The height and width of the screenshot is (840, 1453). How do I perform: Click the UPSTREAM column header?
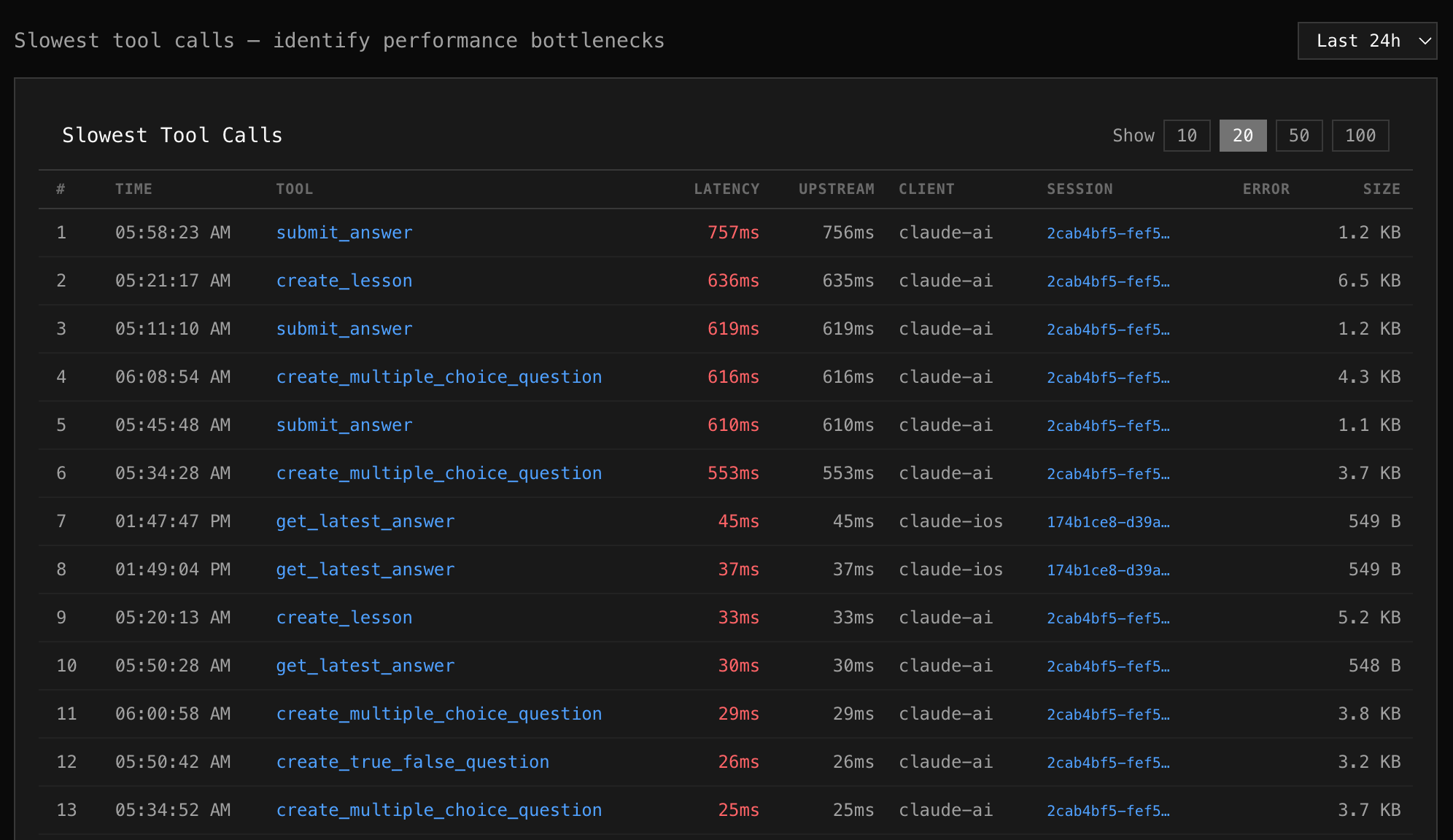coord(836,189)
